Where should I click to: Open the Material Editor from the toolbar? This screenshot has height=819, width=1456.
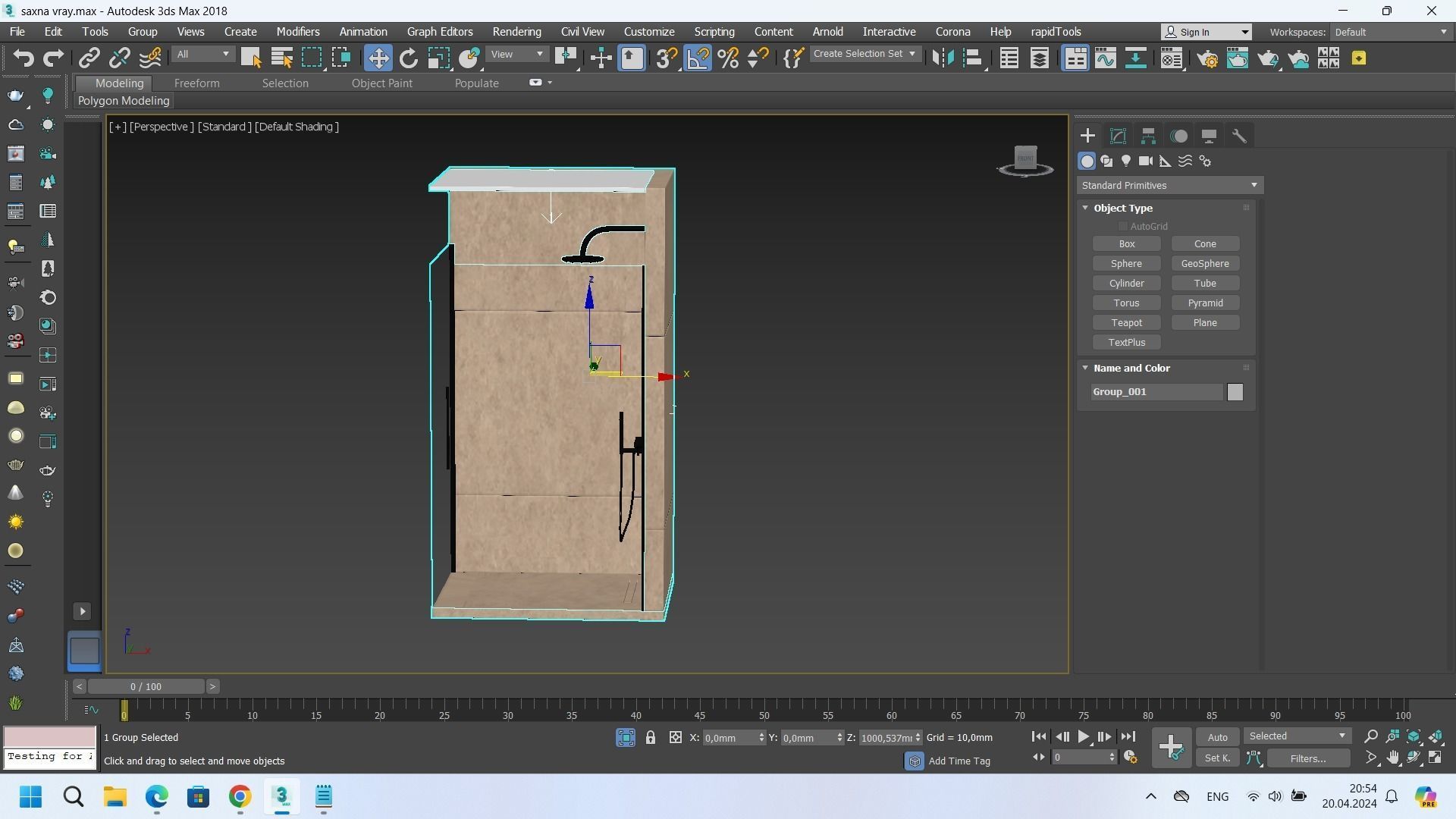(1171, 58)
